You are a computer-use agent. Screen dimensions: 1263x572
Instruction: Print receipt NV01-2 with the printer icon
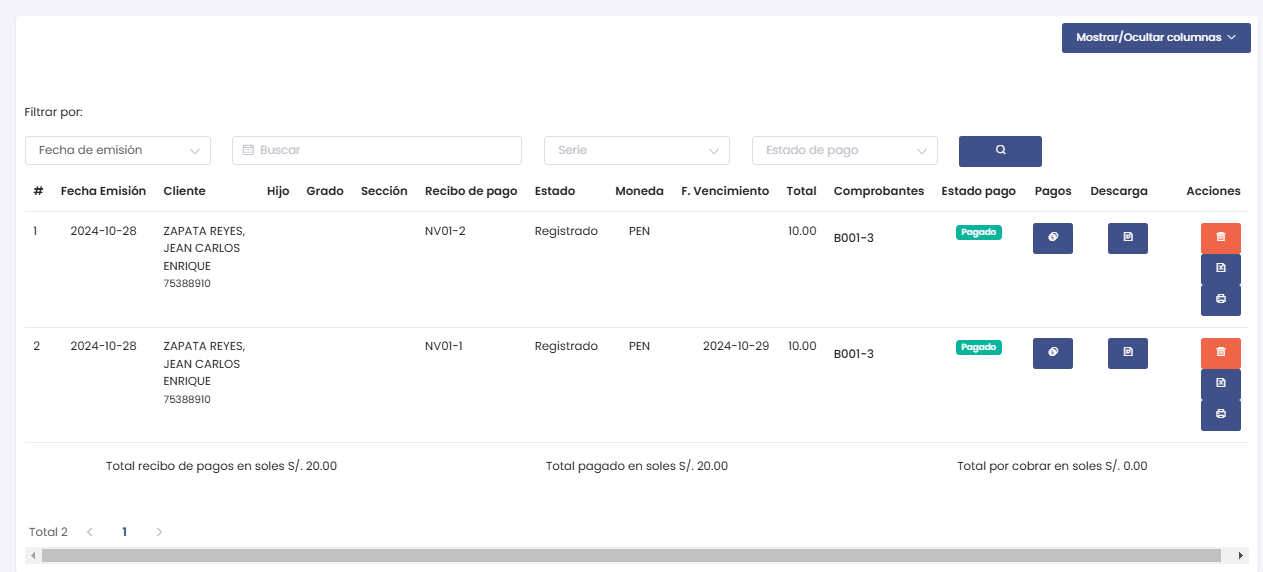pyautogui.click(x=1220, y=300)
